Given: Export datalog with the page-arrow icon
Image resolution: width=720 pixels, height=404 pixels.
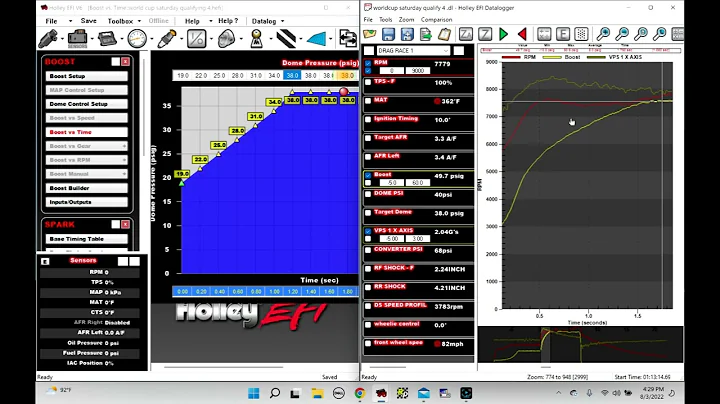Looking at the screenshot, I should click(x=426, y=34).
